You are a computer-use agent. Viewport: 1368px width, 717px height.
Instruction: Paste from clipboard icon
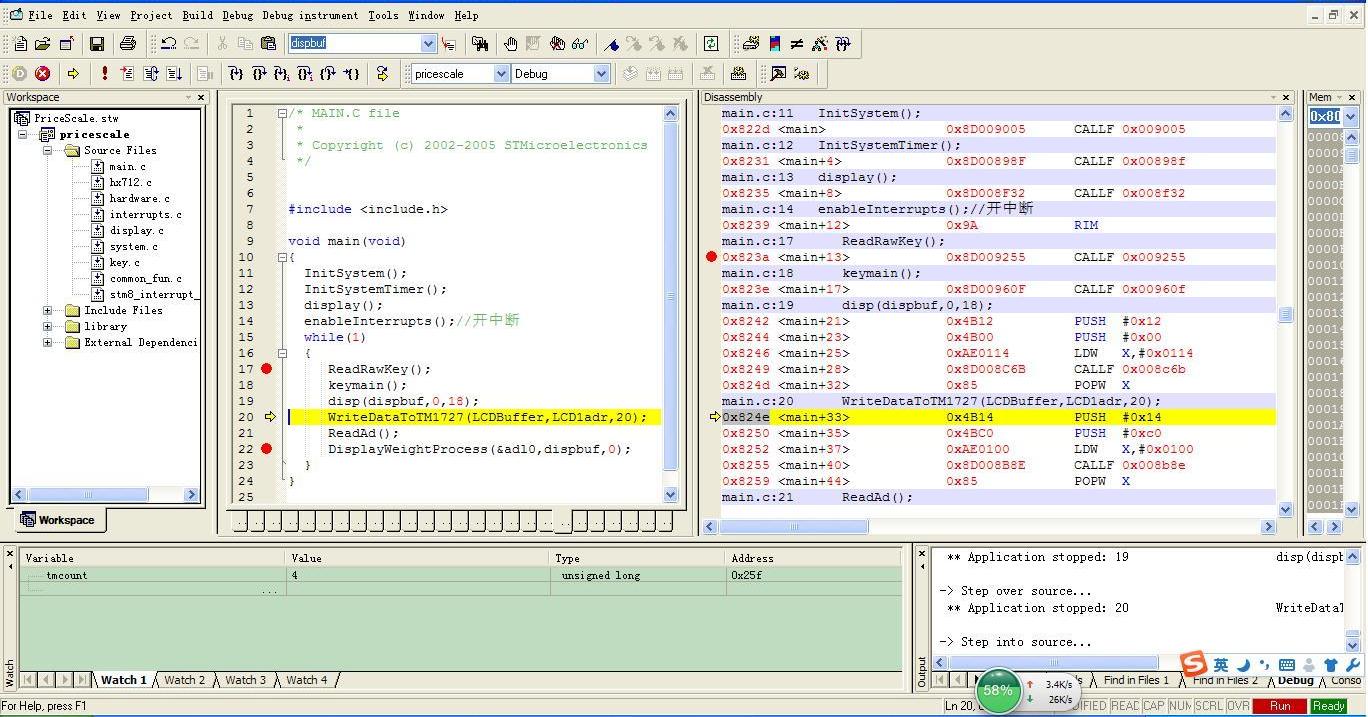[268, 44]
